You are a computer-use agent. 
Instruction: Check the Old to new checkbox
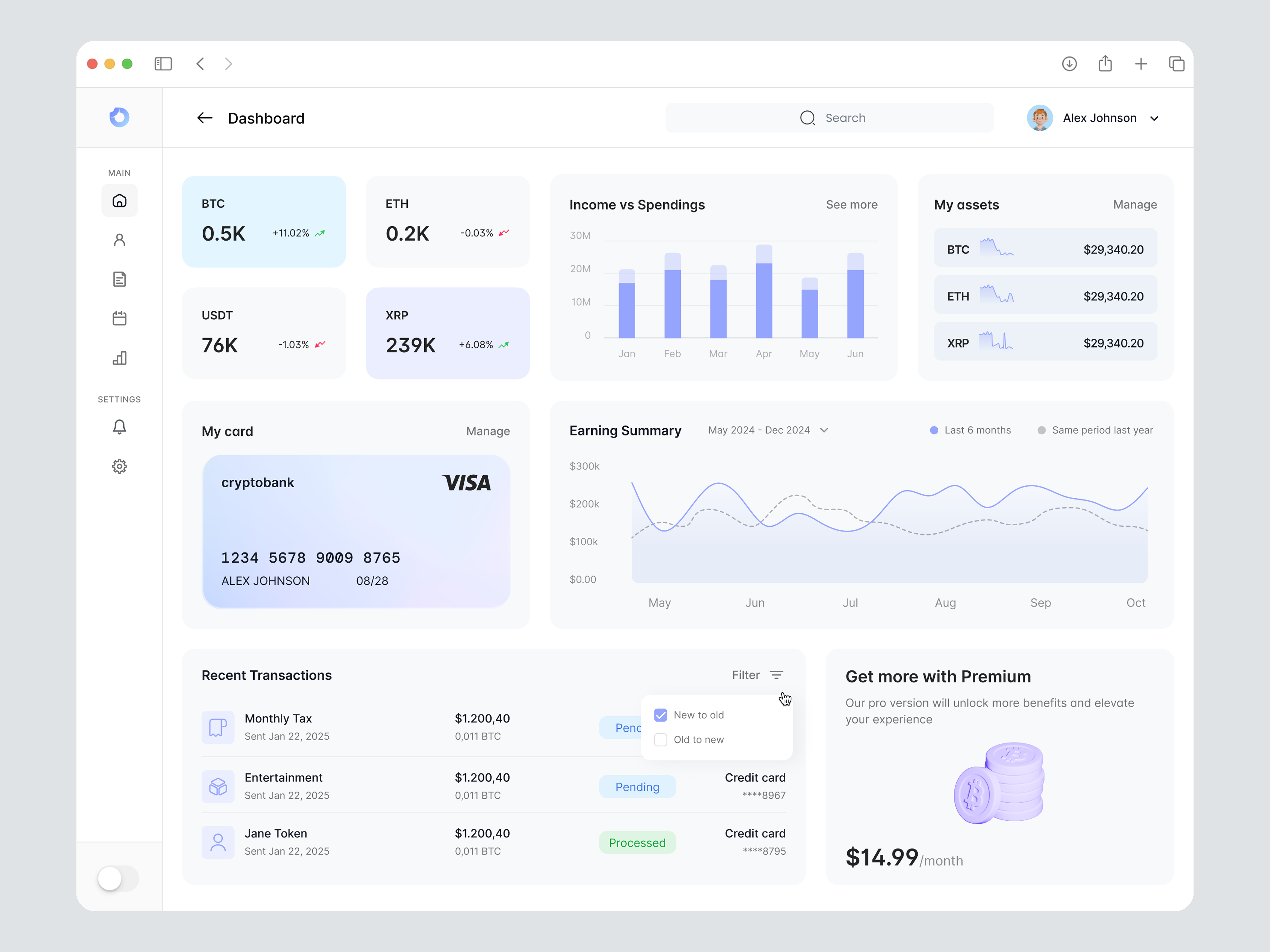pyautogui.click(x=661, y=740)
